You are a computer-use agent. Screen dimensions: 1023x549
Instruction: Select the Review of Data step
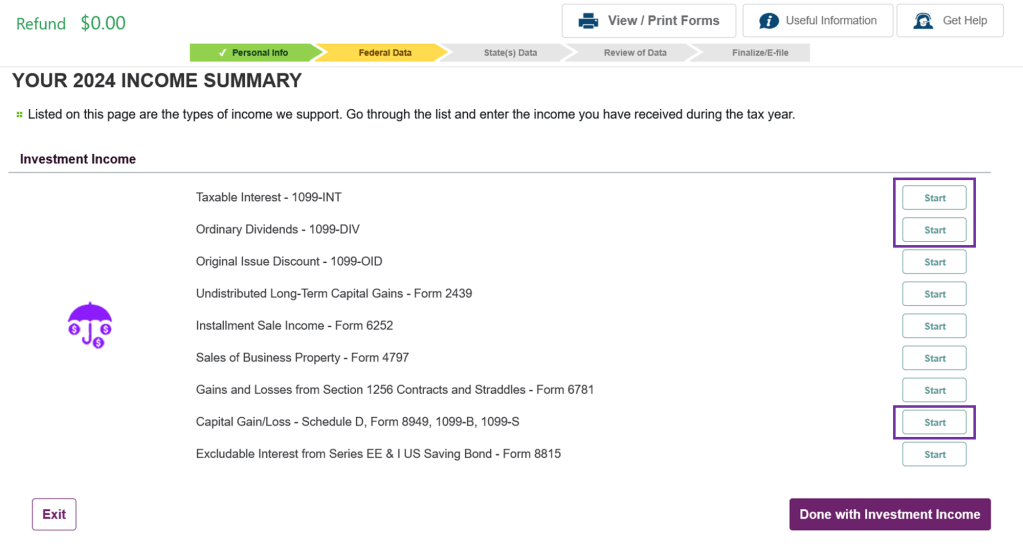click(x=634, y=53)
